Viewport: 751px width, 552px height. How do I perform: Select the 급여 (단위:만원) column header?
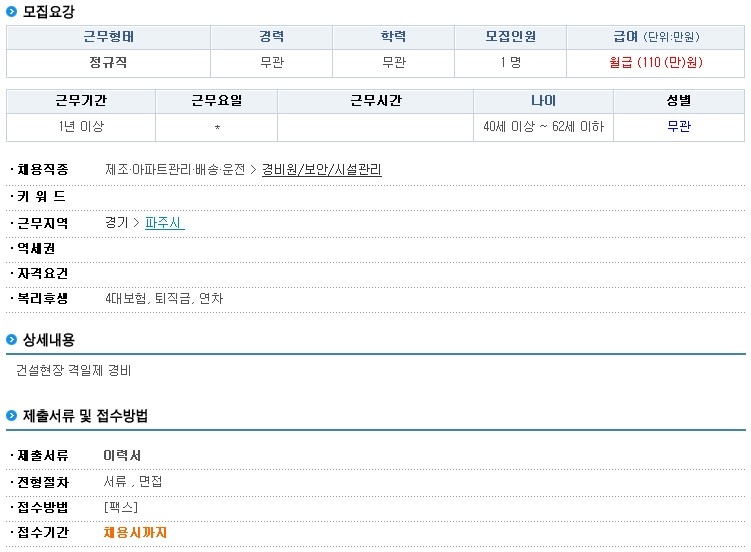pyautogui.click(x=656, y=37)
